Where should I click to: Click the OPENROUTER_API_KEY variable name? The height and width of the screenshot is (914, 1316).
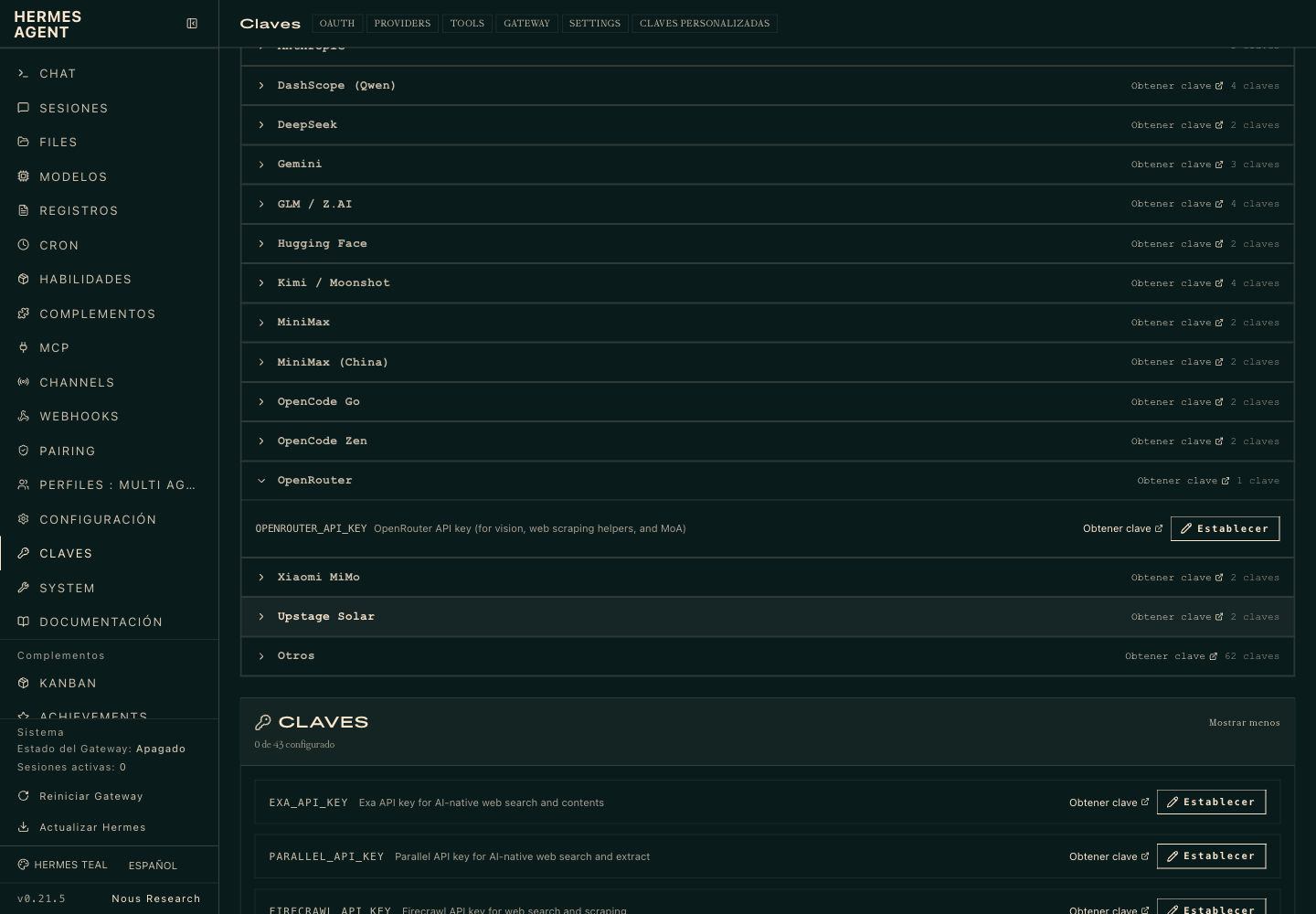(x=311, y=528)
